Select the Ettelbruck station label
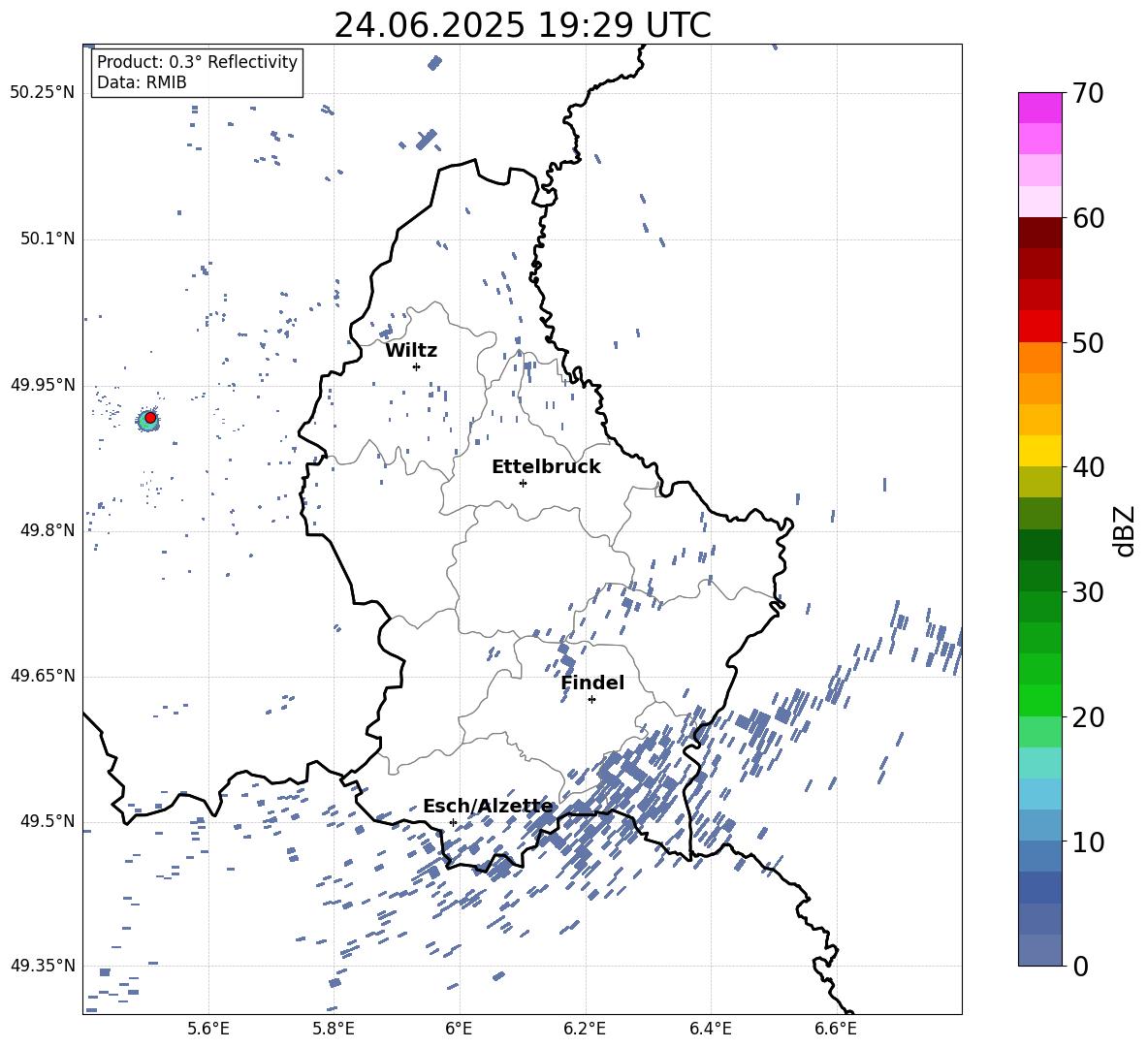Screen dimensions: 1148x1048 (546, 467)
